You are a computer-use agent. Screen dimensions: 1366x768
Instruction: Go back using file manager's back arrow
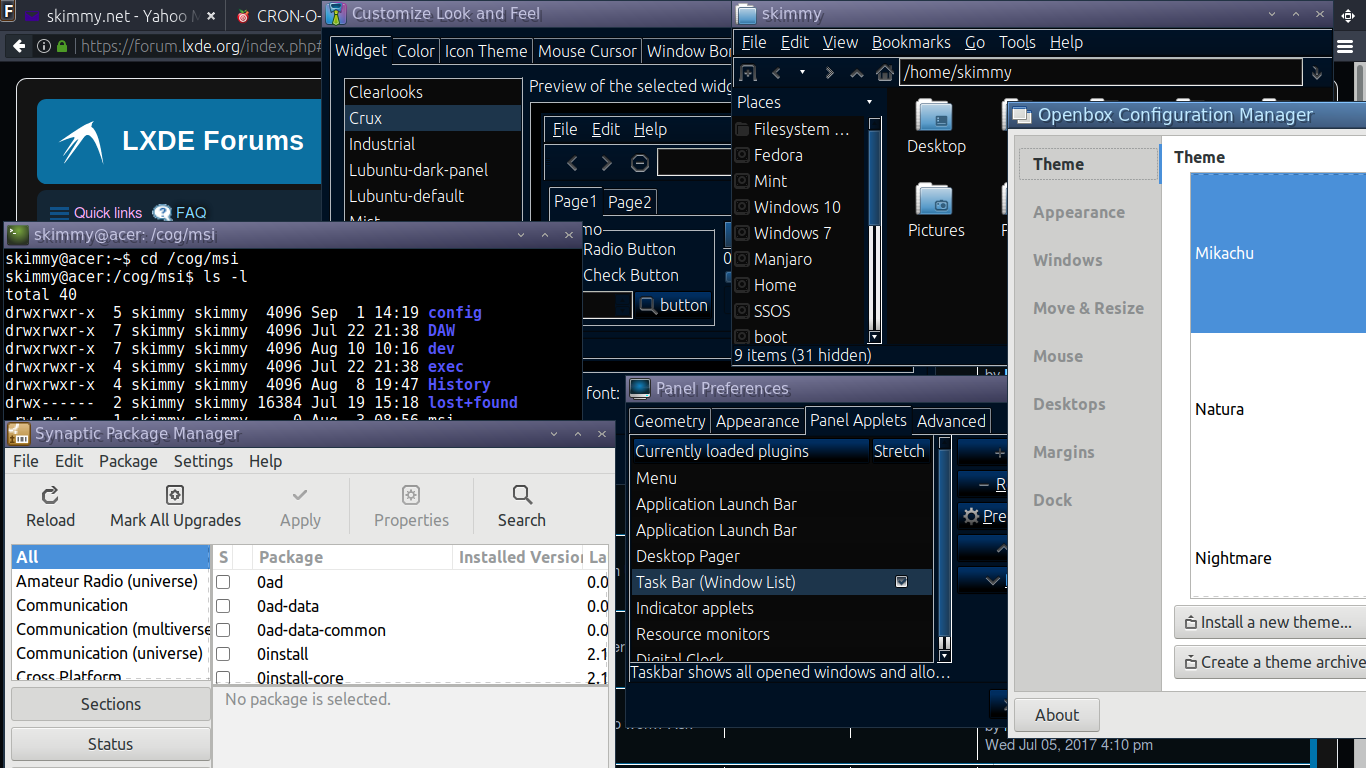pyautogui.click(x=776, y=72)
